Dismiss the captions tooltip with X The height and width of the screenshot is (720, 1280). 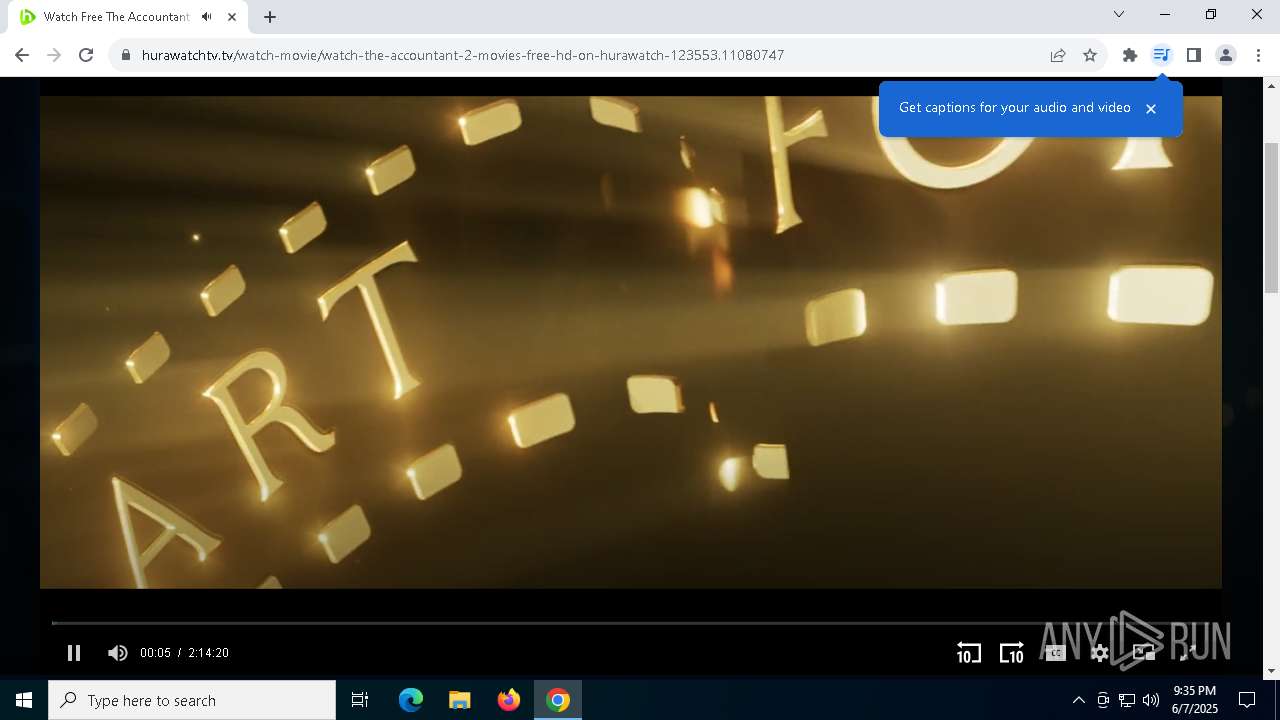pyautogui.click(x=1151, y=108)
